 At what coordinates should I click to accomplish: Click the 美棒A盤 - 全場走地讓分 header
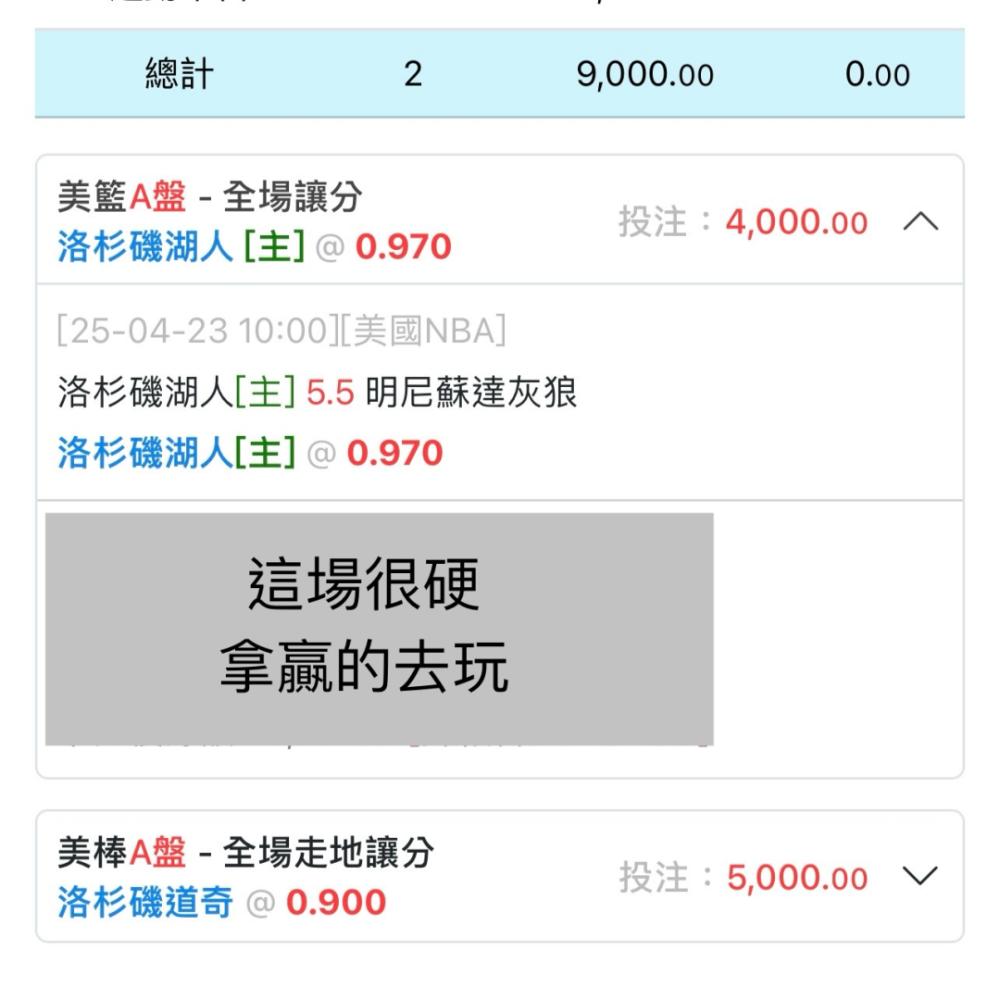[x=246, y=852]
